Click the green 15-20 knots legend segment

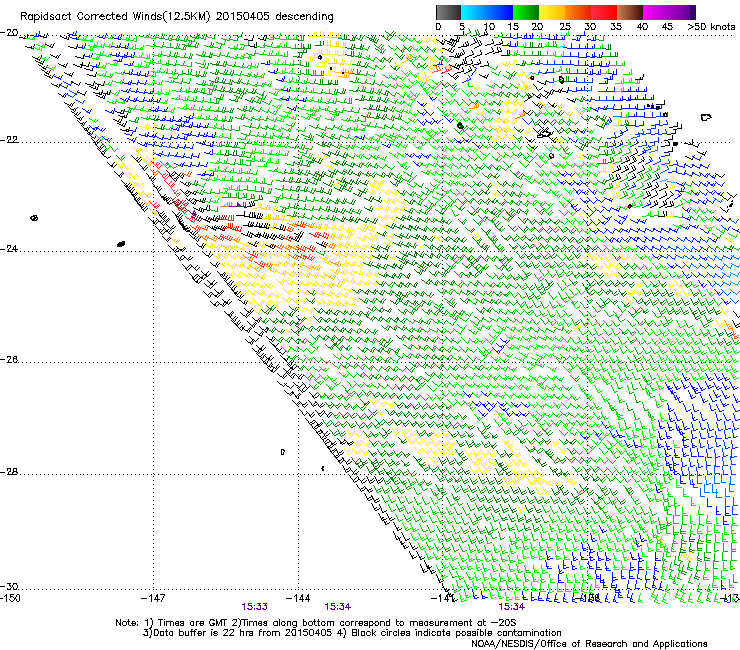(526, 12)
